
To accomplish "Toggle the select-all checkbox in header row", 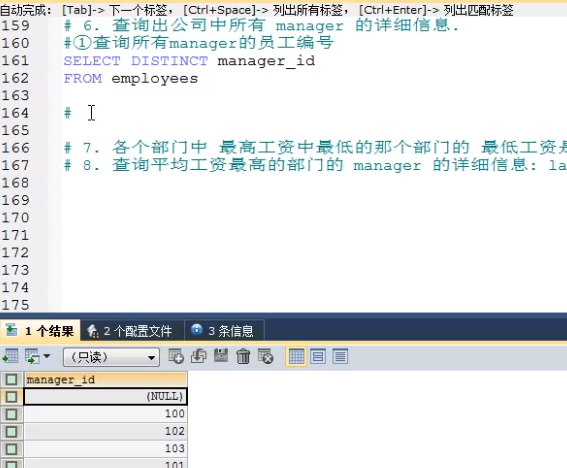I will coord(12,380).
